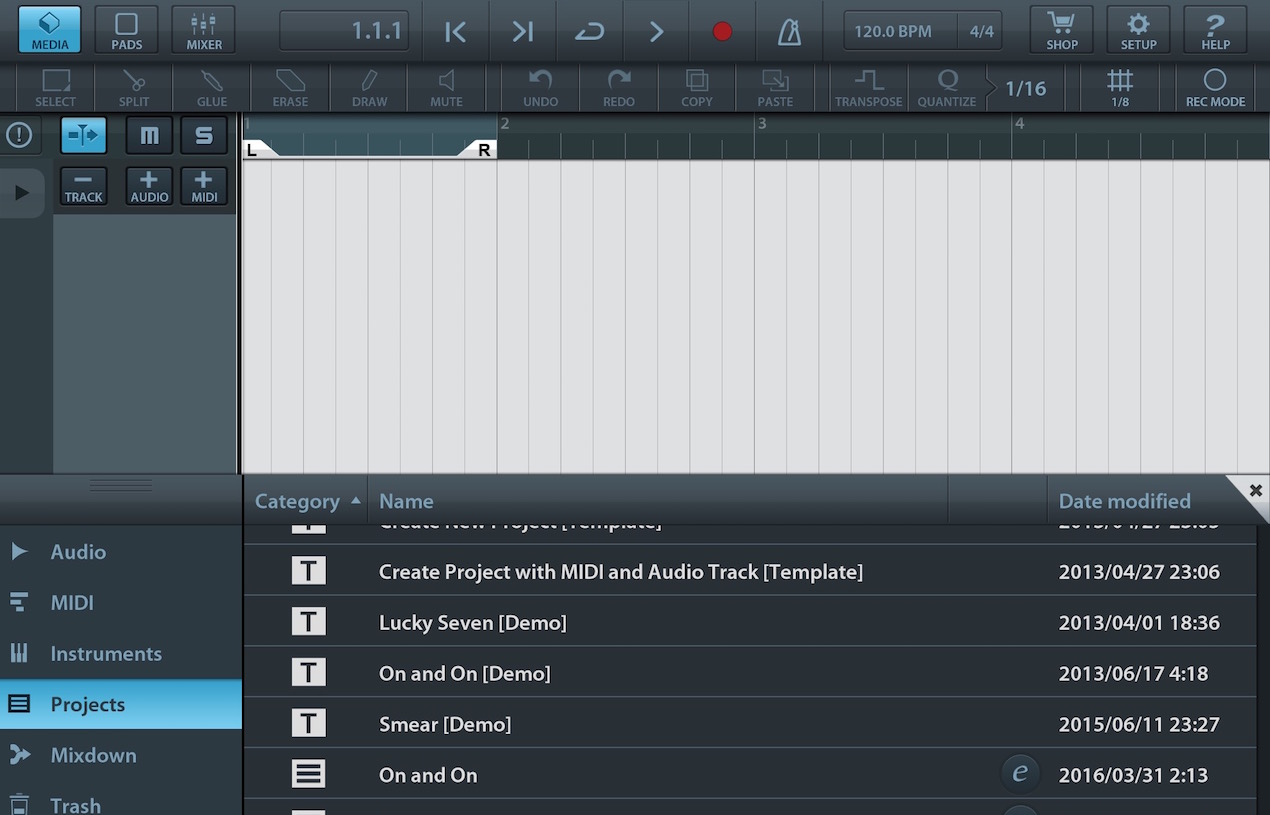Switch to the Mixer view
1270x815 pixels.
(204, 30)
